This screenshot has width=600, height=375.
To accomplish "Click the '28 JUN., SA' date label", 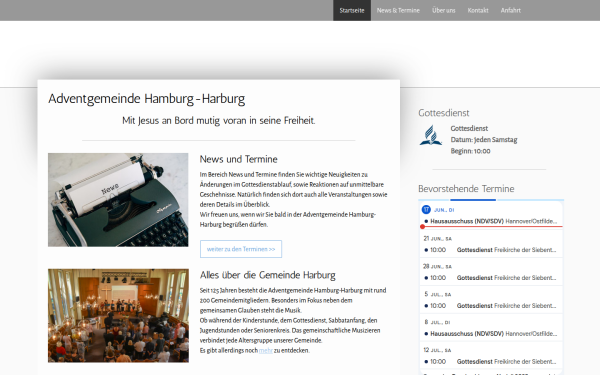I will pos(437,266).
